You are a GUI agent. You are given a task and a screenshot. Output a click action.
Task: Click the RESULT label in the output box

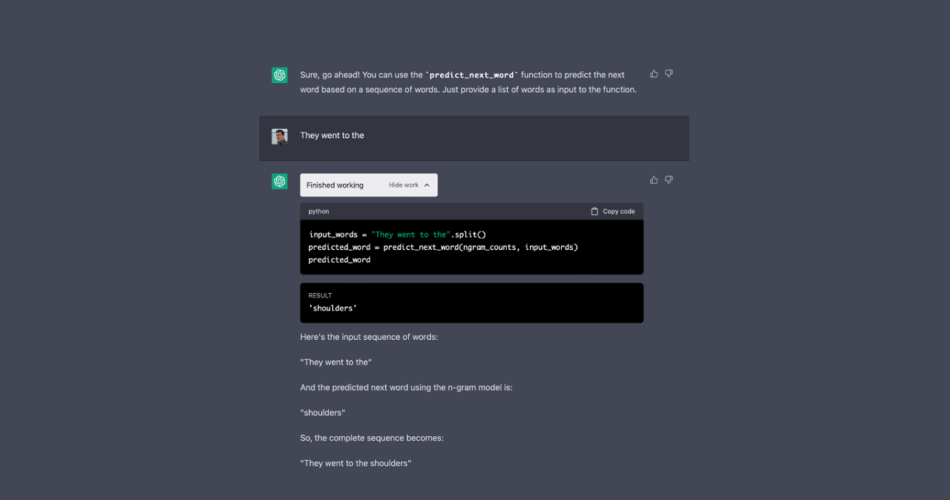[x=320, y=296]
